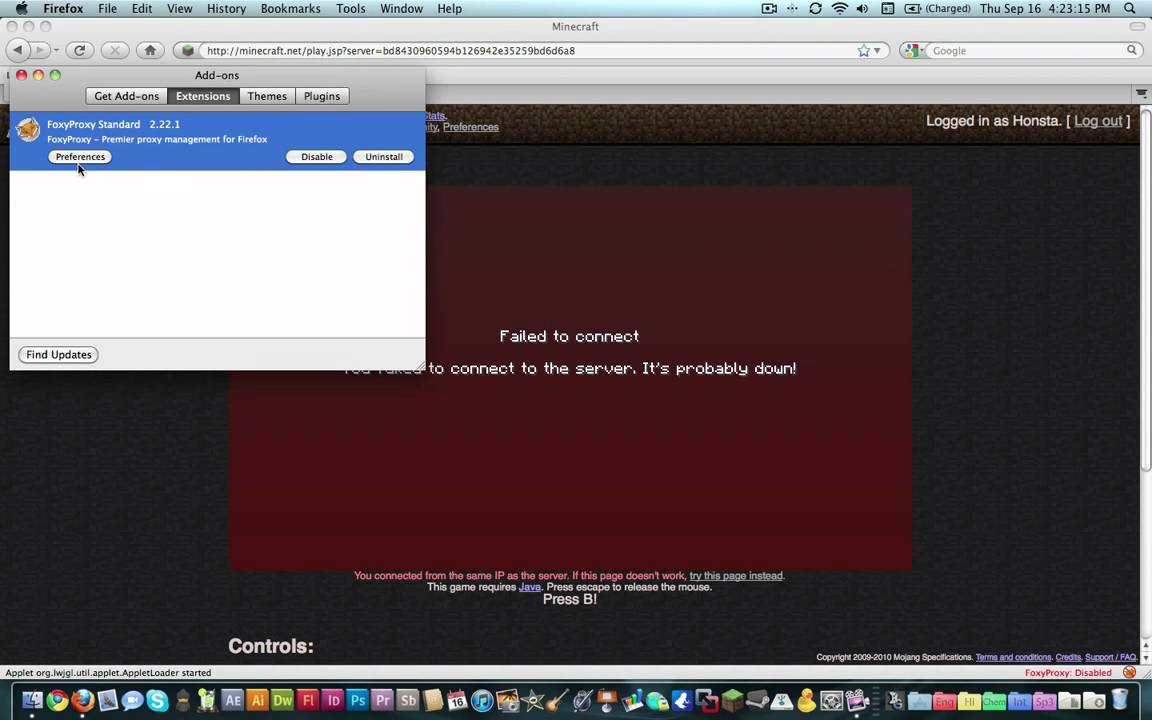Click Find Updates in Add-ons window
The width and height of the screenshot is (1152, 720).
(x=59, y=355)
